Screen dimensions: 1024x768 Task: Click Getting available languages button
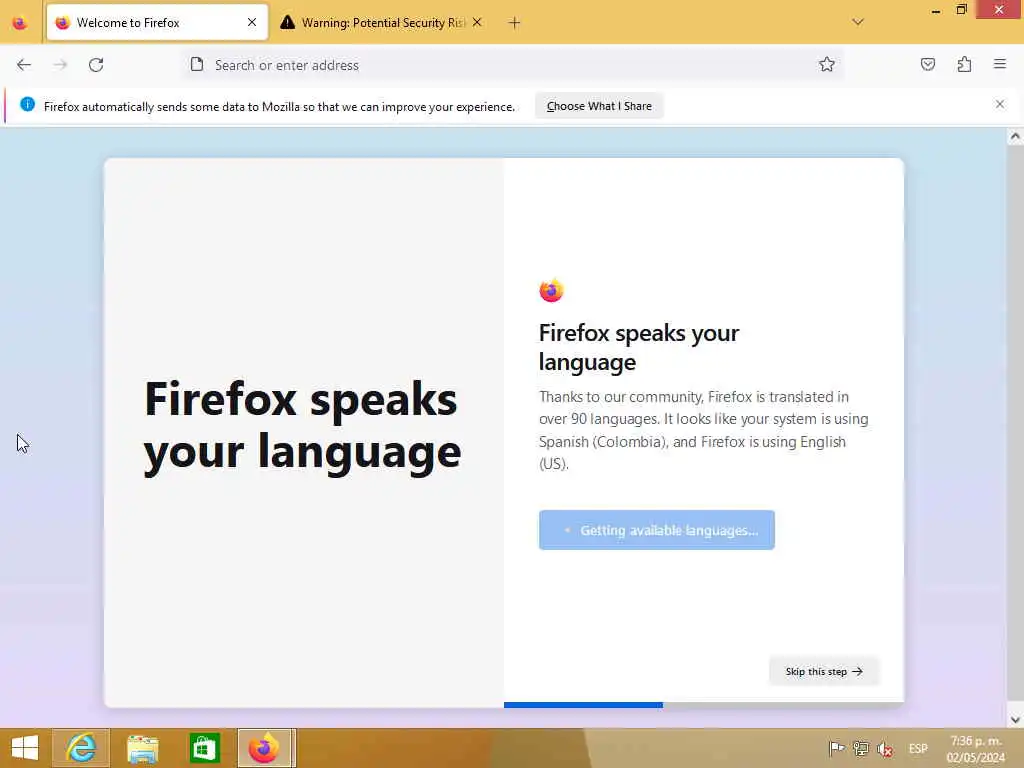(656, 530)
